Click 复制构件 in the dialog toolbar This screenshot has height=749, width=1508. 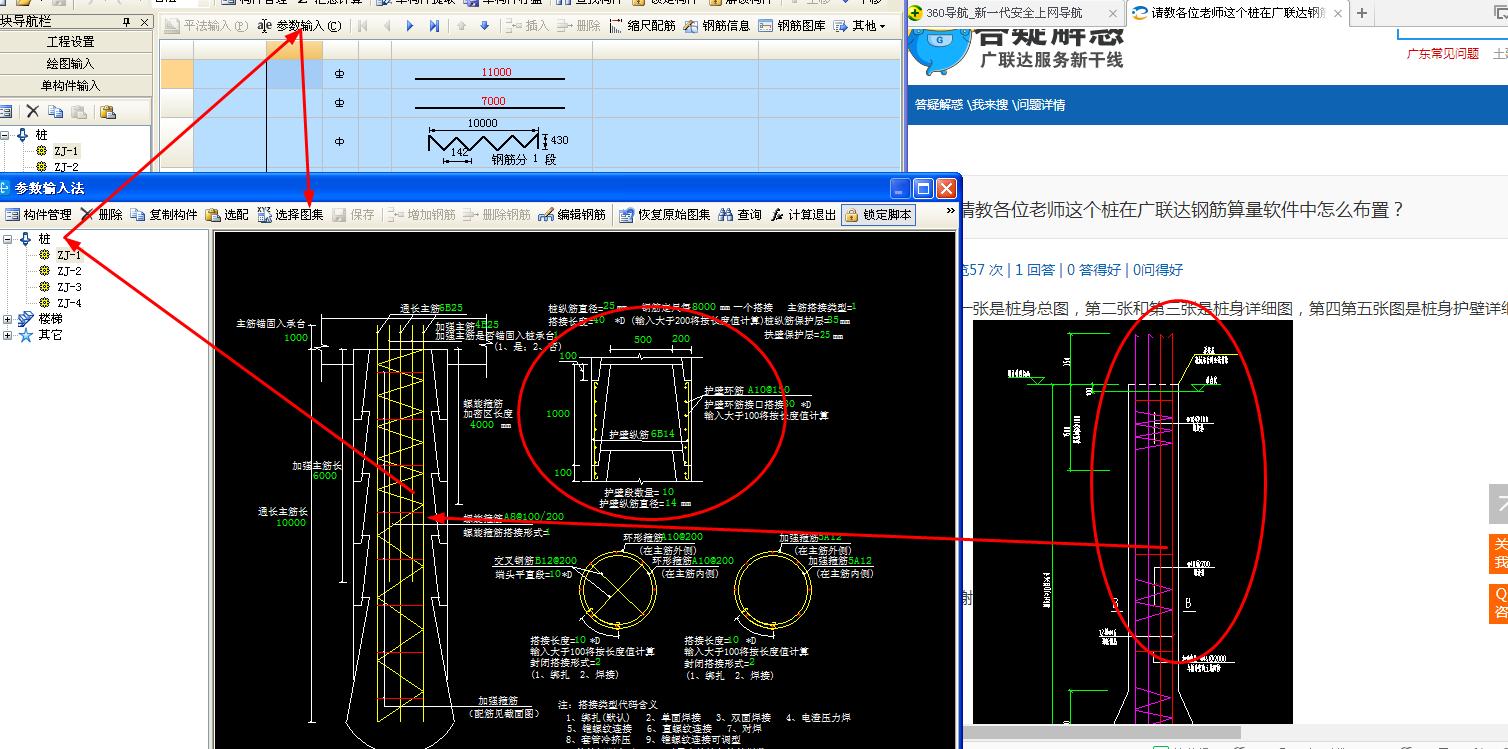click(164, 215)
